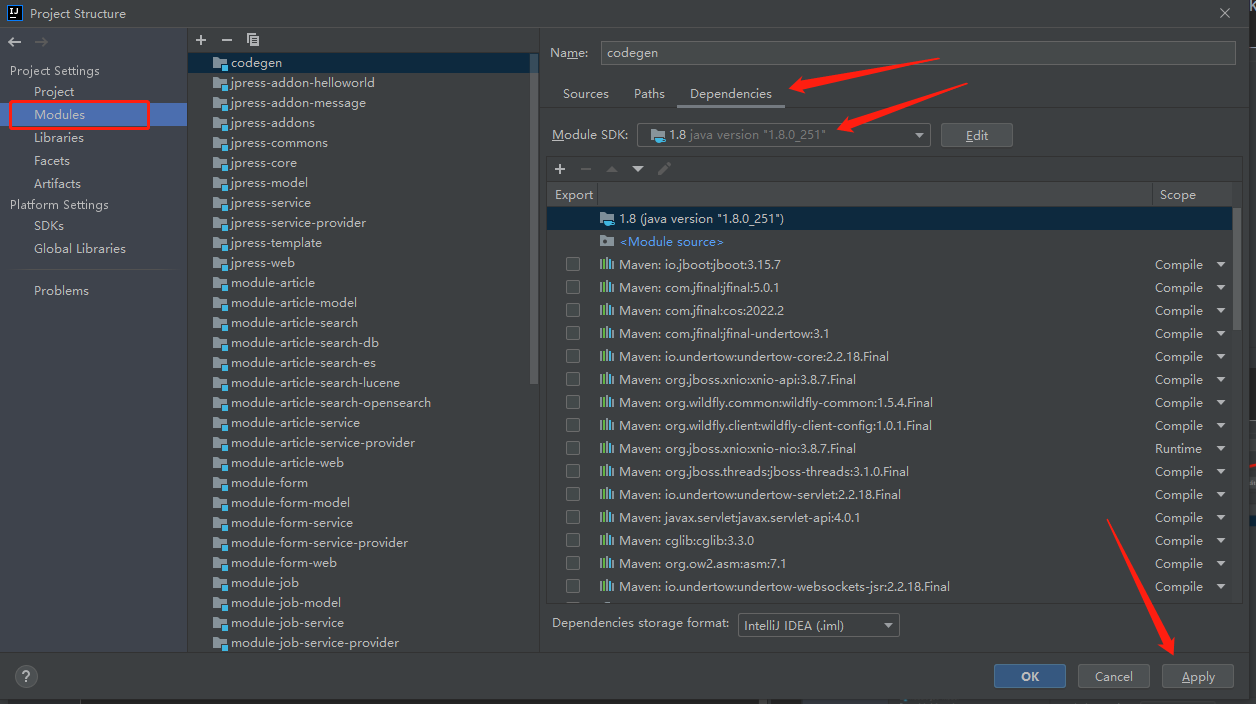Click the IntelliJ logo in title bar
This screenshot has width=1256, height=704.
pos(14,13)
